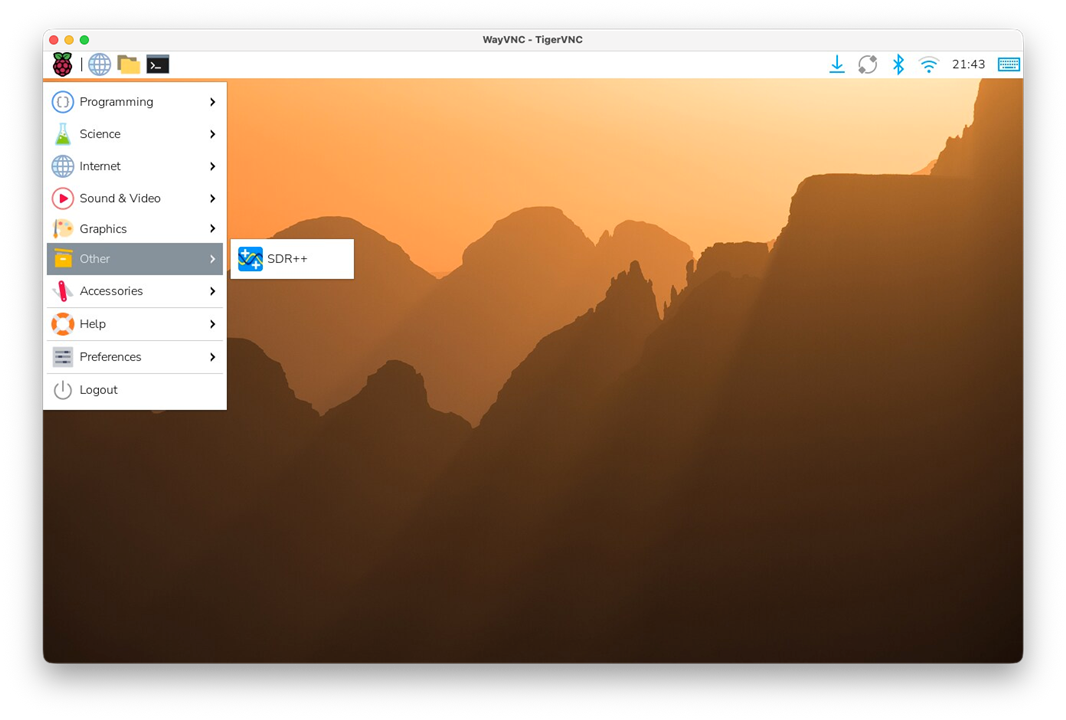The image size is (1066, 720).
Task: Click the SDR++ application icon
Action: [x=250, y=259]
